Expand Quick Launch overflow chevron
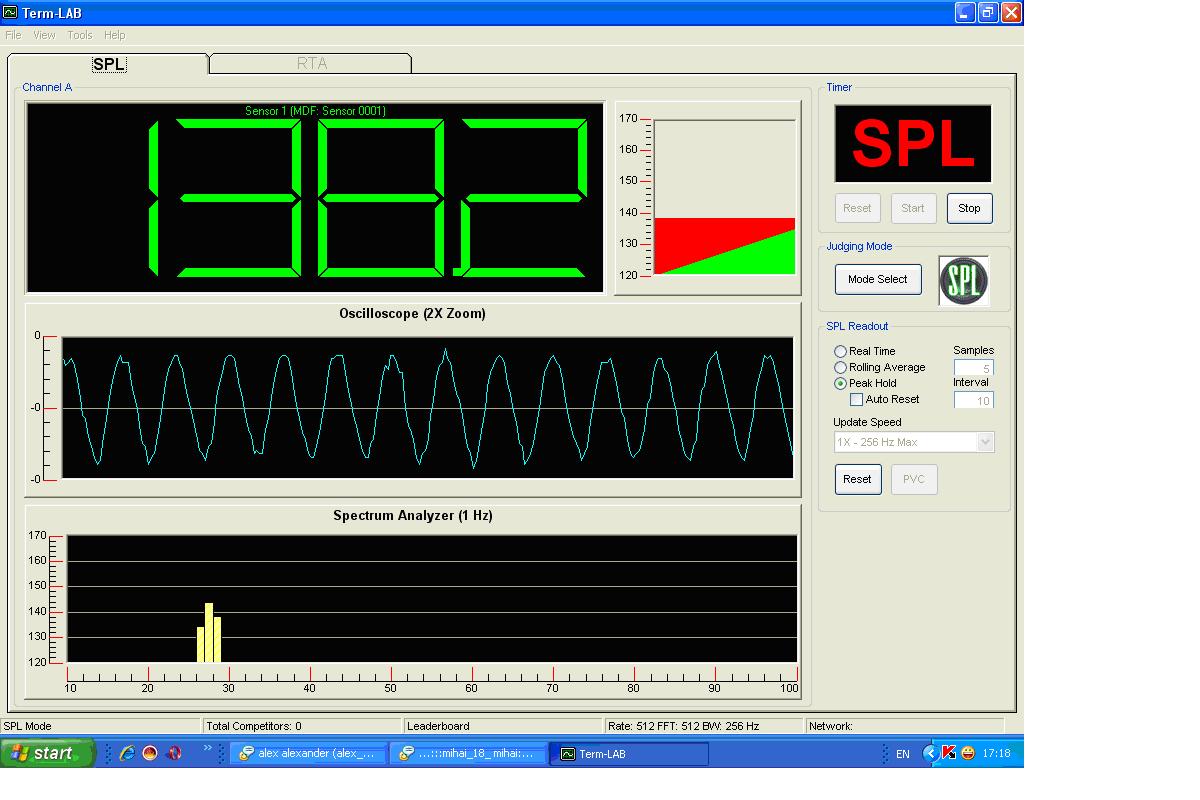This screenshot has width=1200, height=800. tap(209, 748)
